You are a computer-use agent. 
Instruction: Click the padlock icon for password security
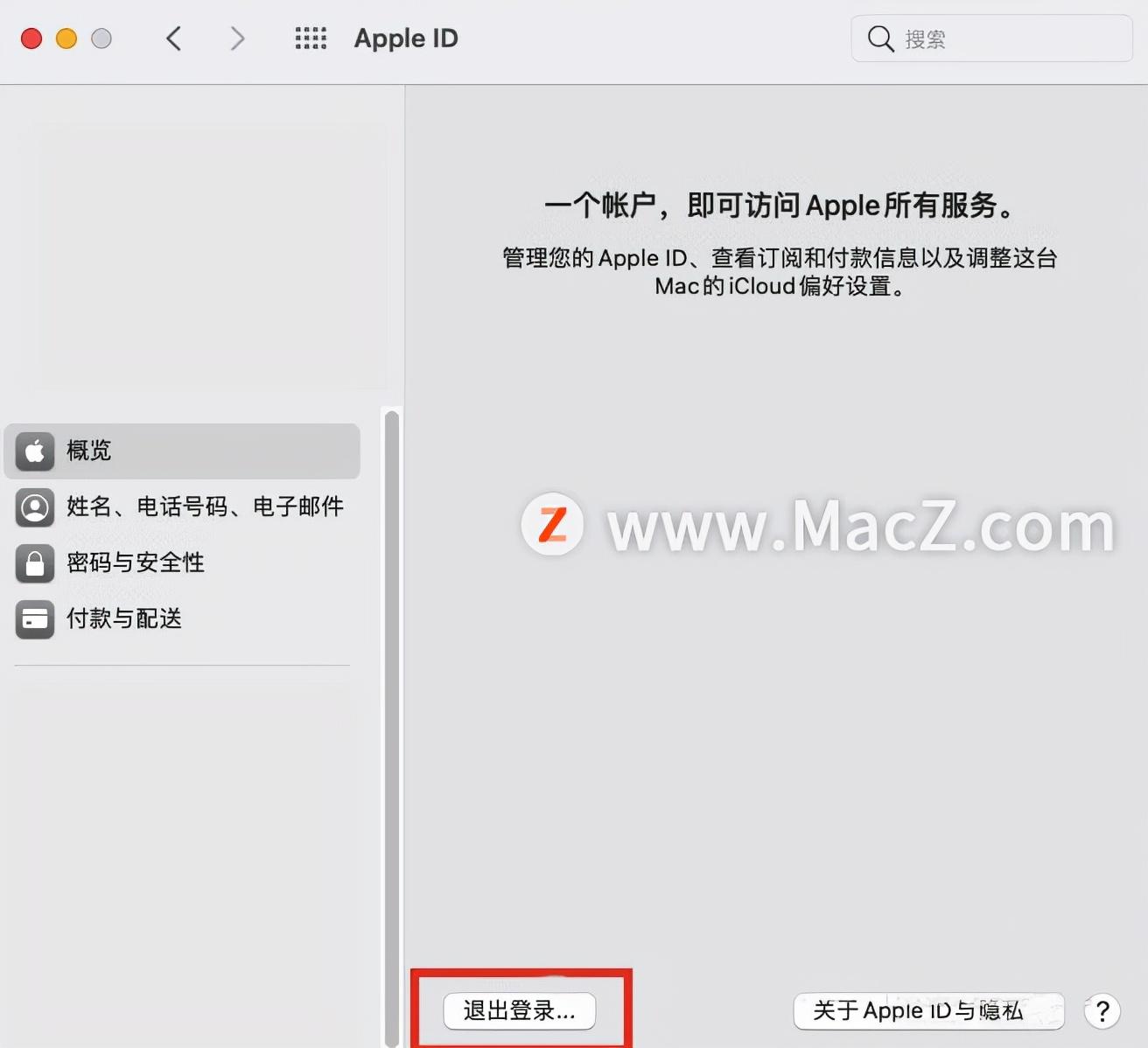pyautogui.click(x=35, y=563)
